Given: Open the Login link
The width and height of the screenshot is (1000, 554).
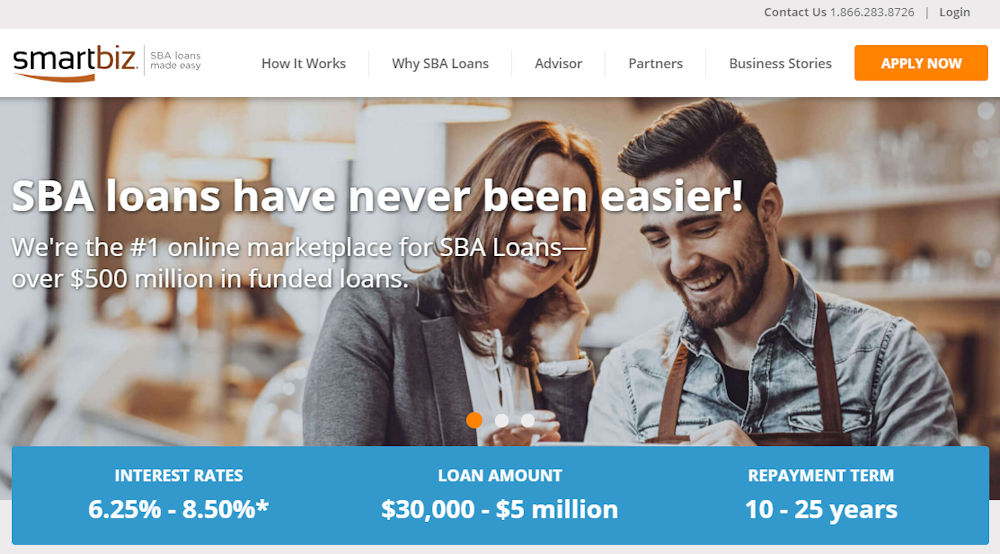Looking at the screenshot, I should coord(954,12).
